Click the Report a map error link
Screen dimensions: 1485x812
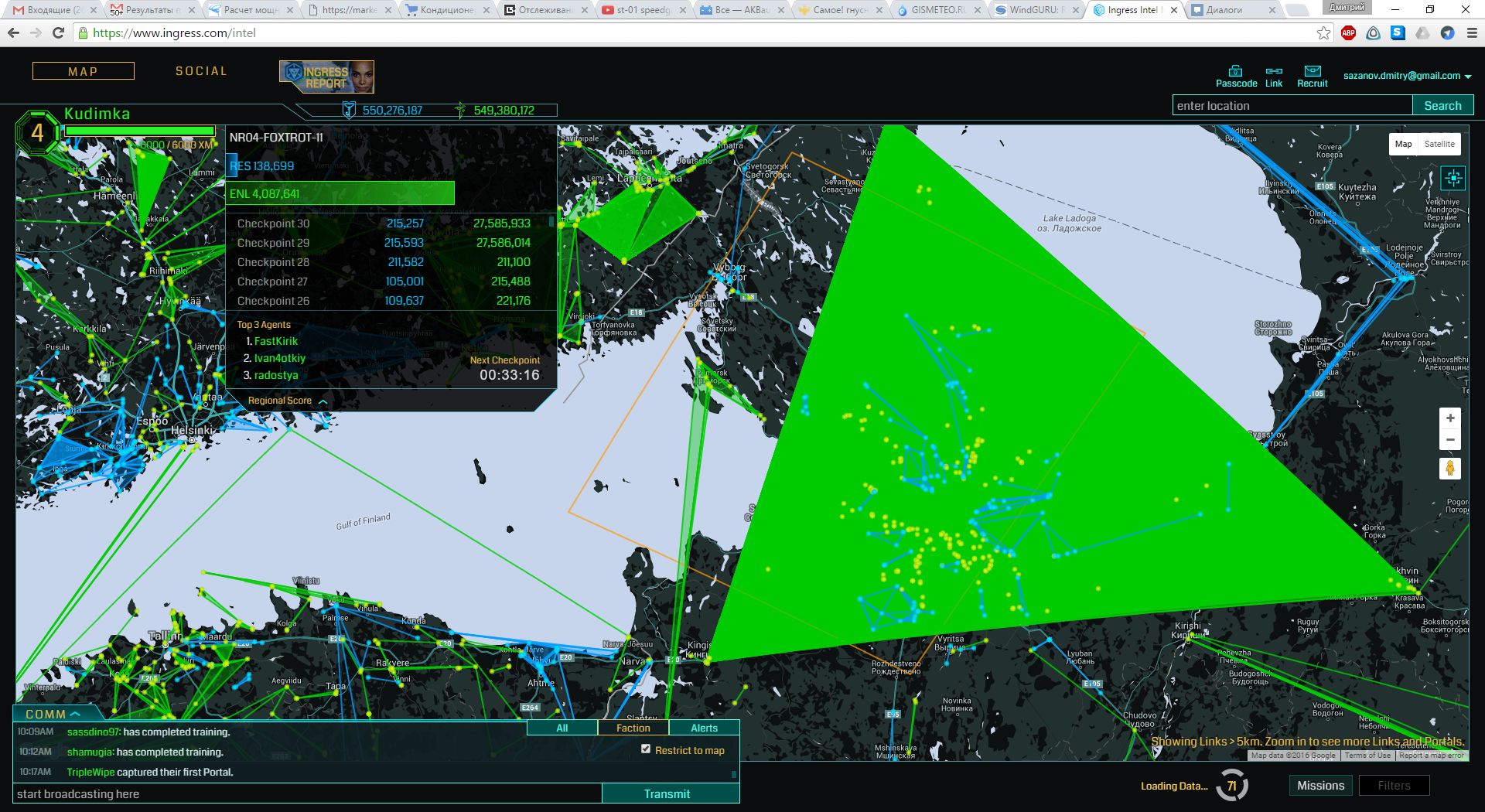click(x=1432, y=756)
